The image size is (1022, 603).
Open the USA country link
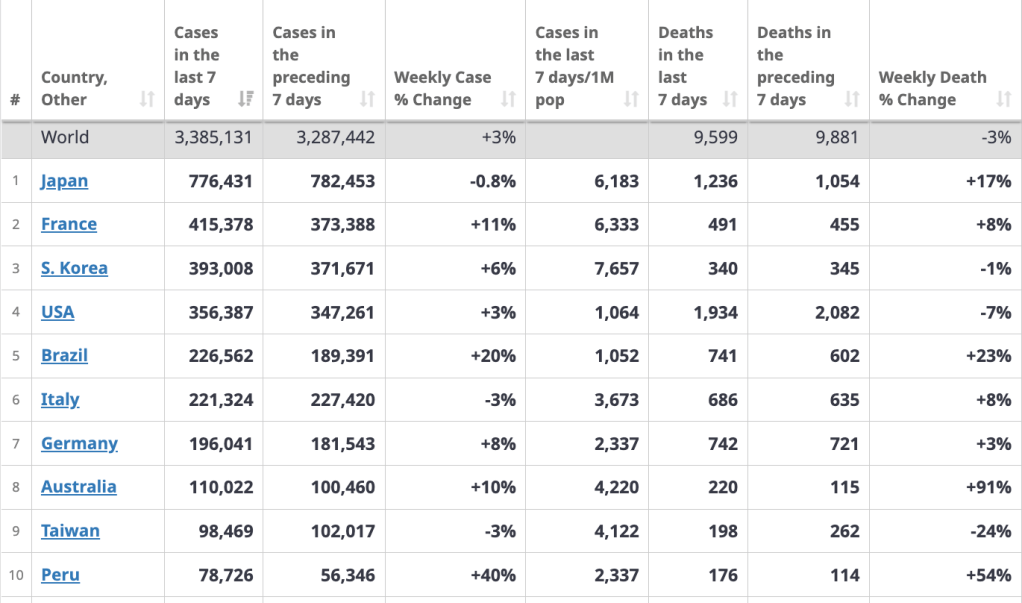58,312
